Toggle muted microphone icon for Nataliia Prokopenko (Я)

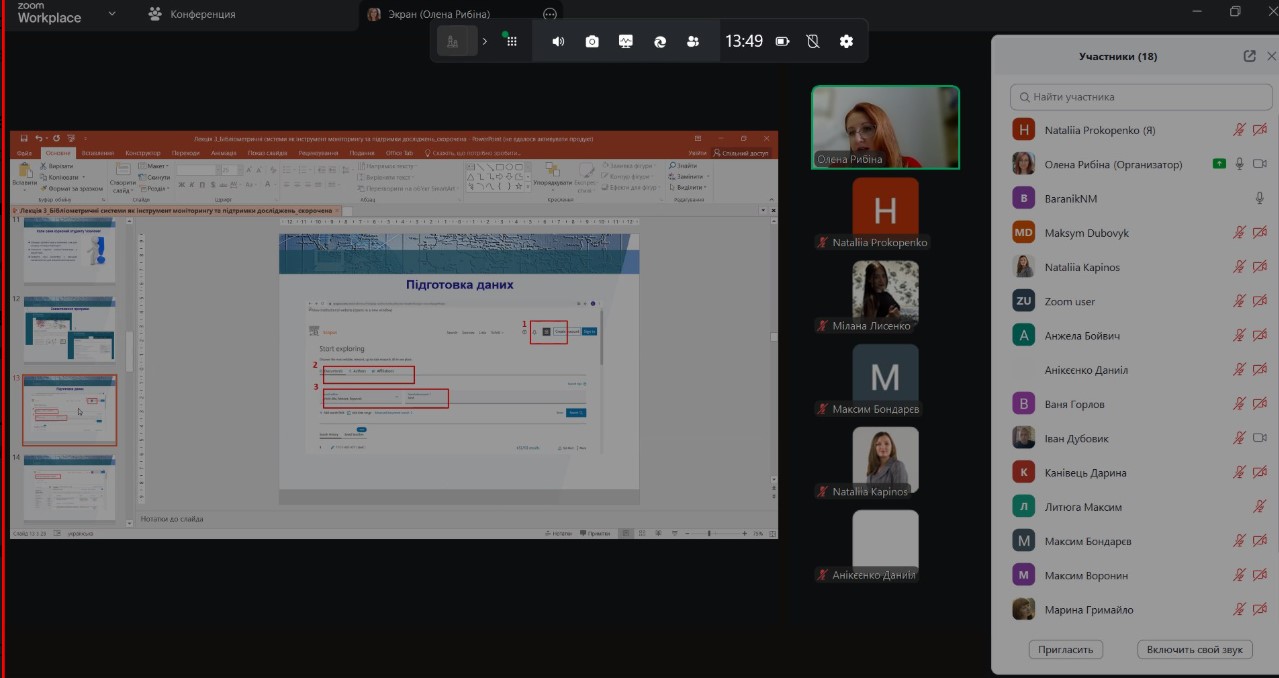[x=1239, y=130]
